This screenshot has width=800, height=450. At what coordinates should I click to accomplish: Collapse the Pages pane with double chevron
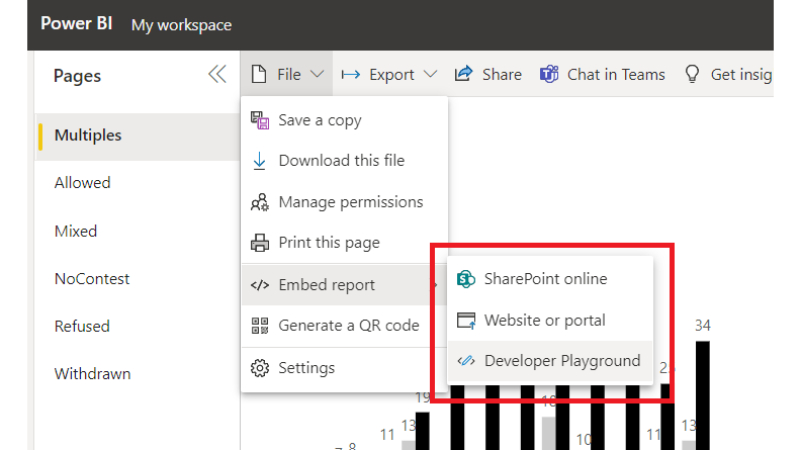217,74
